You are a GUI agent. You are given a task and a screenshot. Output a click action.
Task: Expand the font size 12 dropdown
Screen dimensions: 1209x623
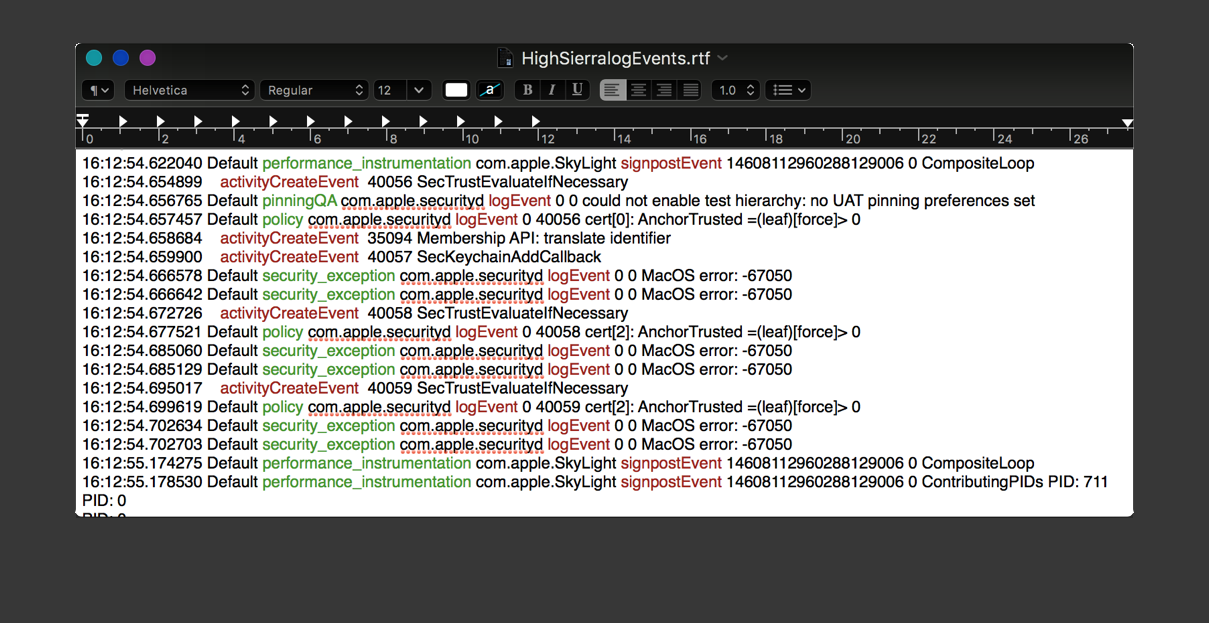tap(418, 90)
